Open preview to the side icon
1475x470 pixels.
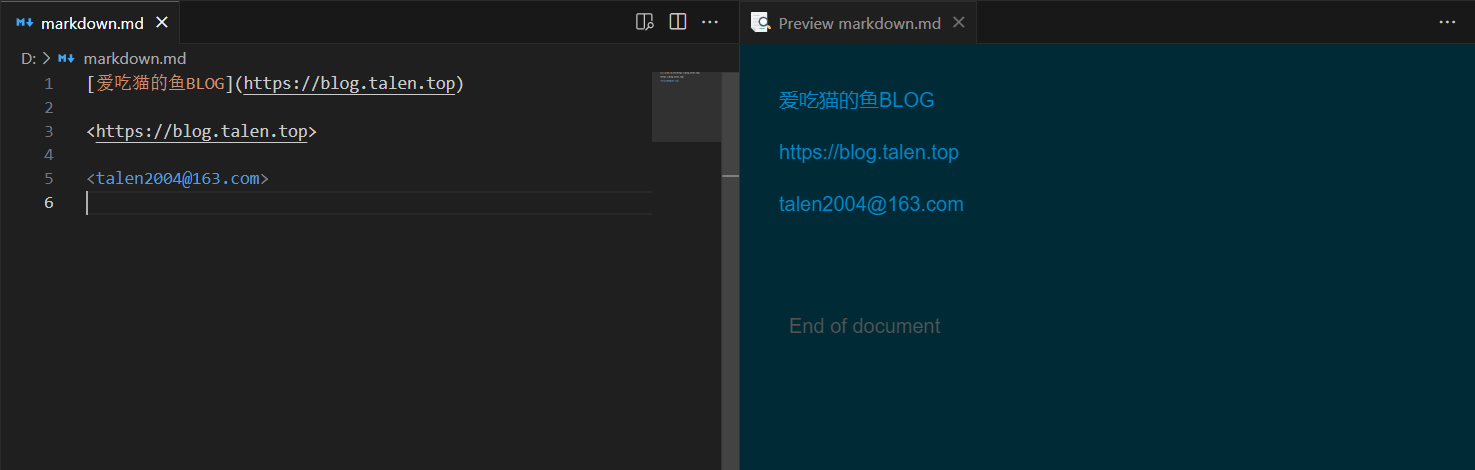(x=645, y=22)
